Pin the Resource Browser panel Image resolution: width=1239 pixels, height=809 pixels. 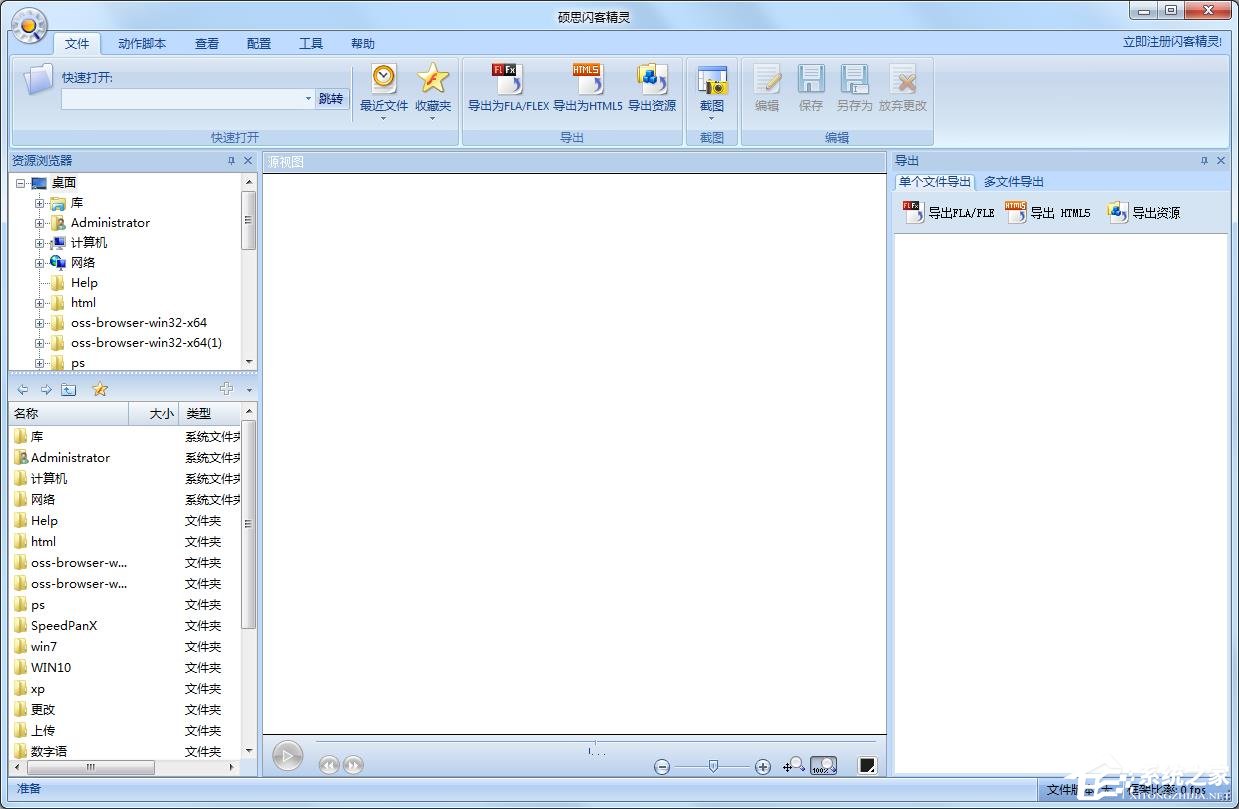point(232,161)
